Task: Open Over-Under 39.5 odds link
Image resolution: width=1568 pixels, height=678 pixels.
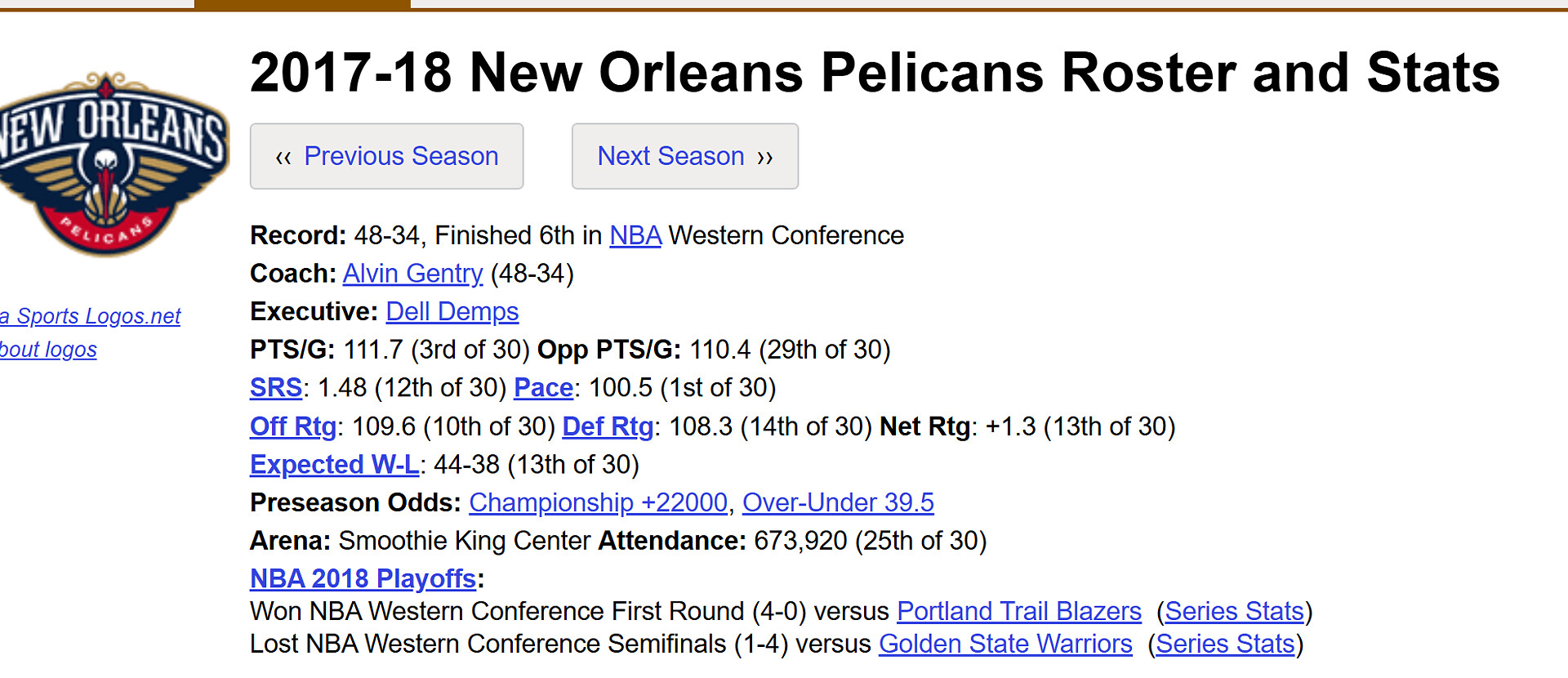Action: pyautogui.click(x=838, y=503)
